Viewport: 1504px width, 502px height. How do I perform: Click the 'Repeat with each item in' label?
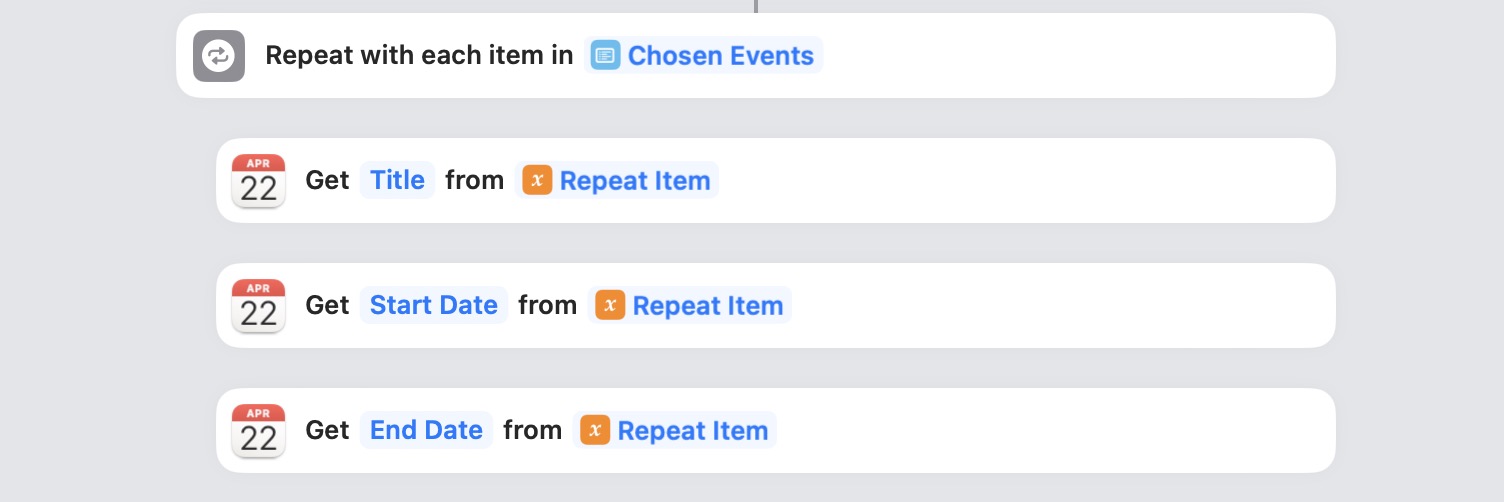(419, 56)
